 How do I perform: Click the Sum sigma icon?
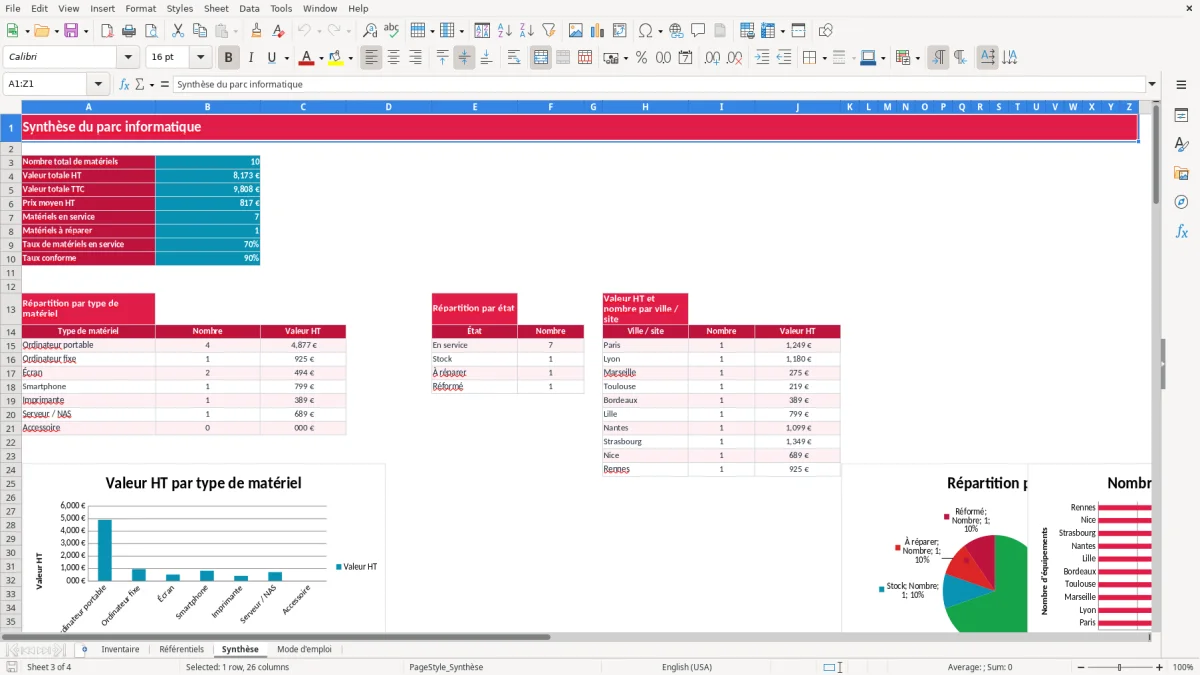139,85
